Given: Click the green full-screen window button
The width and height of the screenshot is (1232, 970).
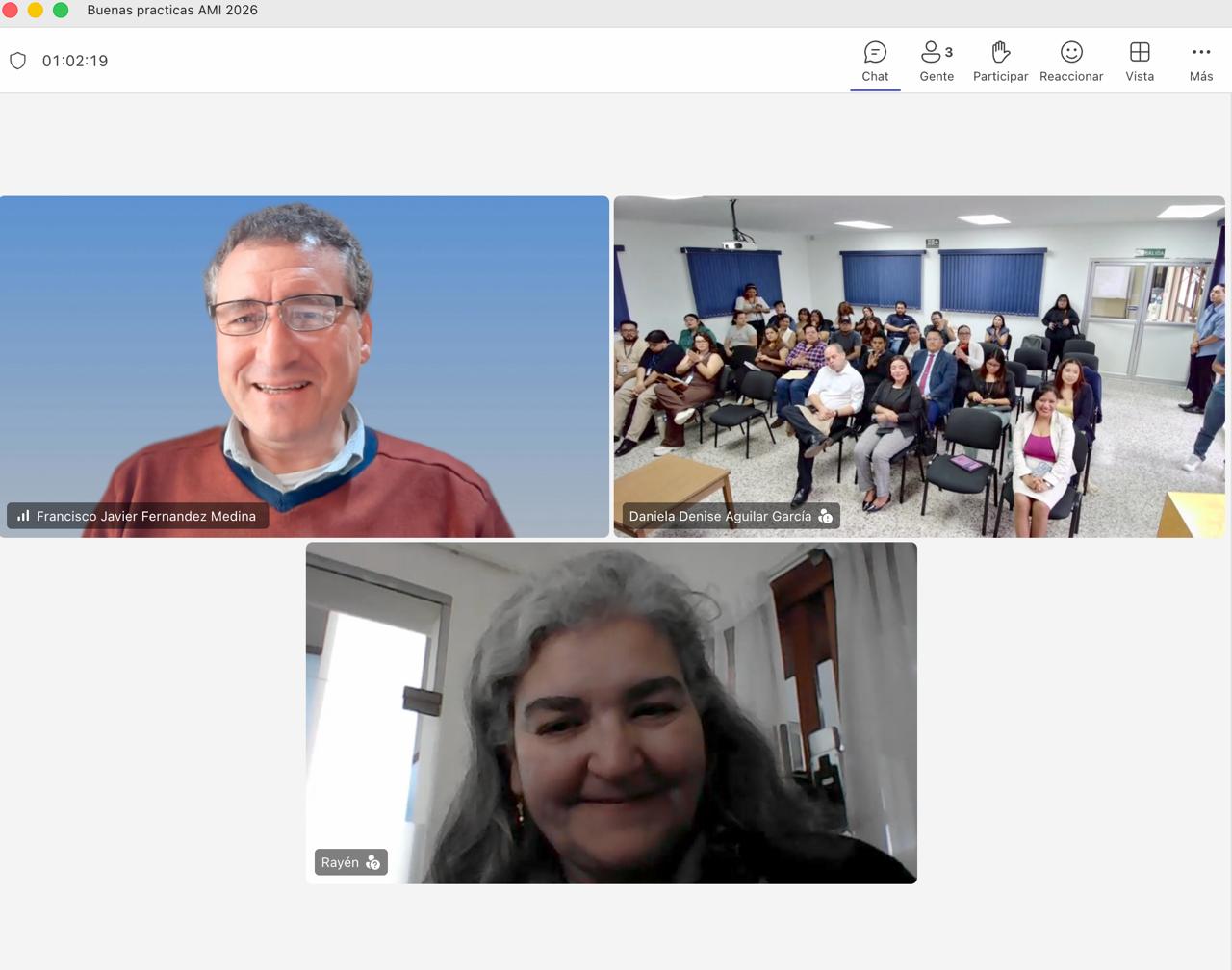Looking at the screenshot, I should (61, 10).
